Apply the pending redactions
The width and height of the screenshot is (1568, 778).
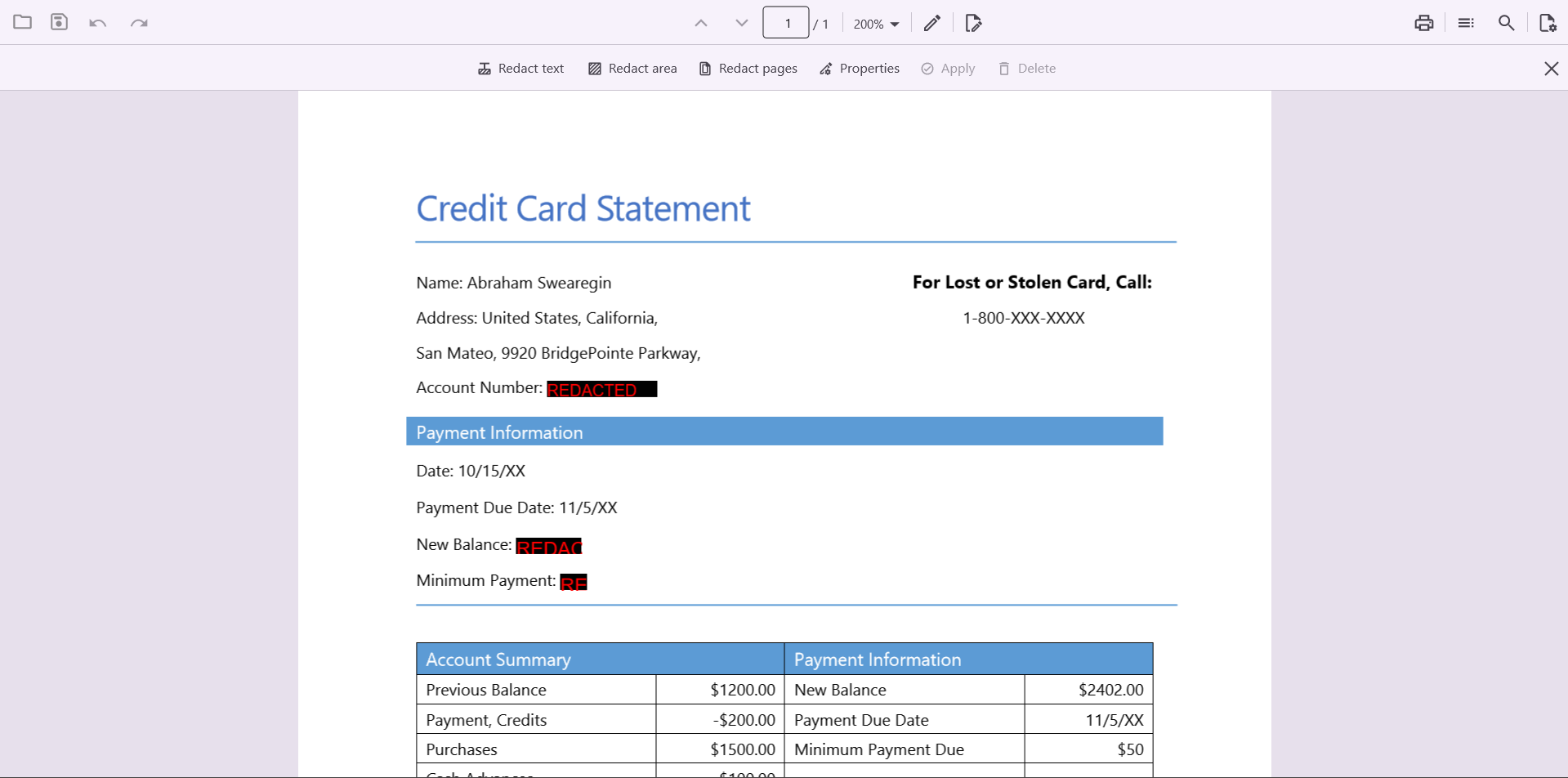pyautogui.click(x=947, y=69)
